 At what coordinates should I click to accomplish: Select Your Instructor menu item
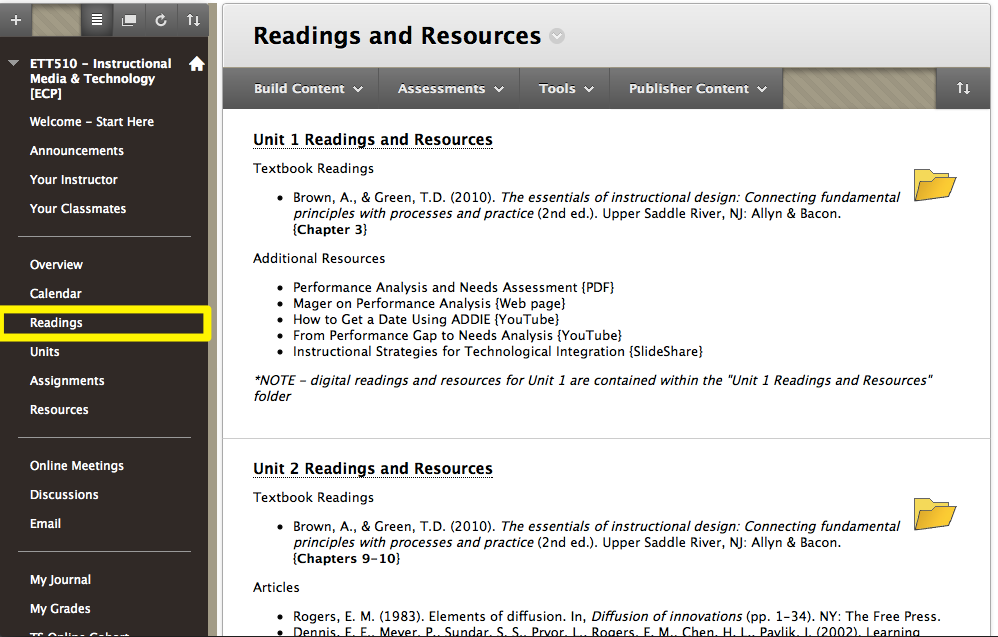(x=73, y=179)
